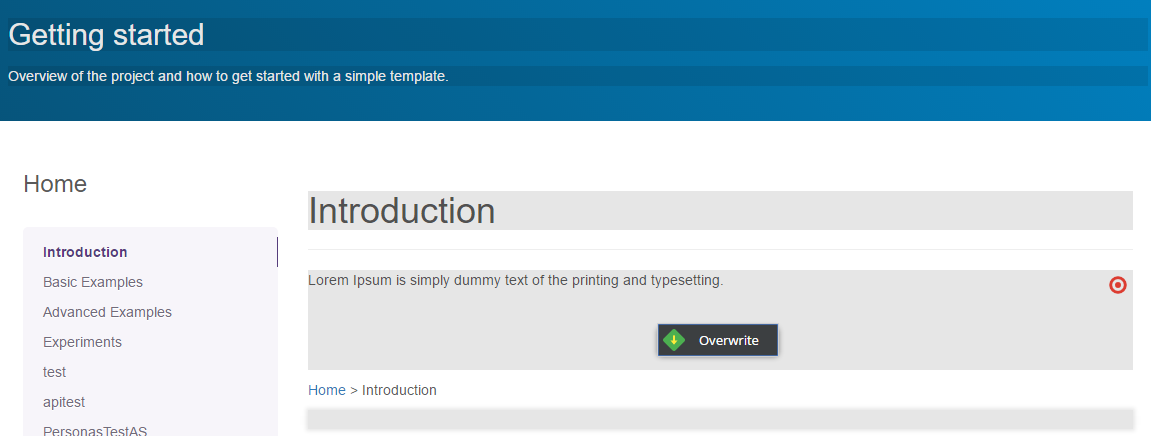The width and height of the screenshot is (1151, 436).
Task: Click the red target icon
Action: (1118, 285)
